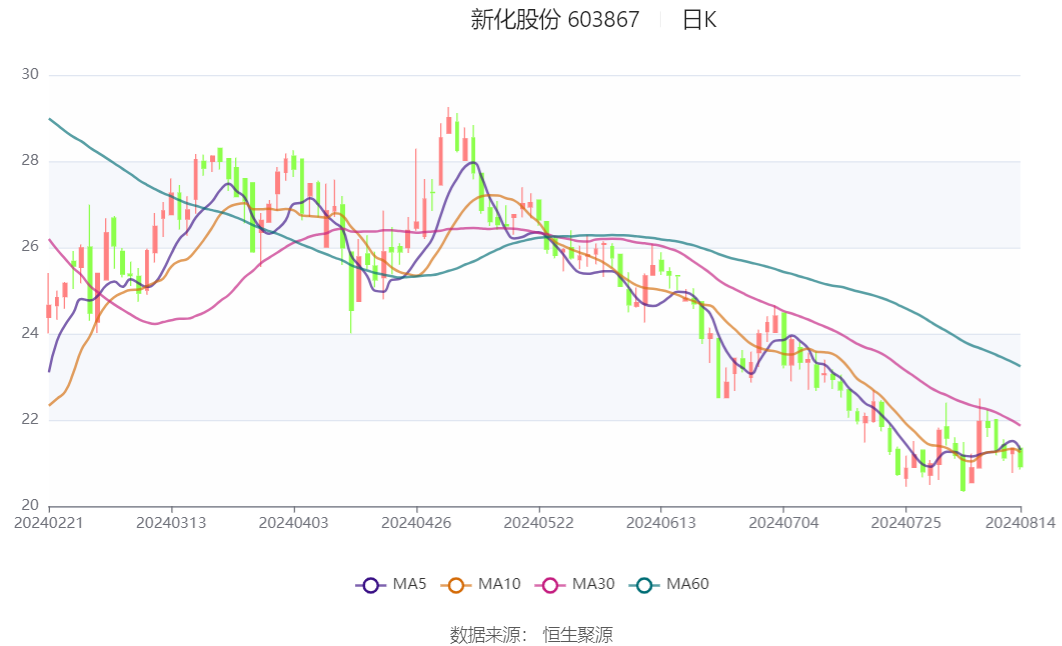Click x-axis date label 20240522
Viewport: 1062px width, 646px height.
click(x=538, y=523)
